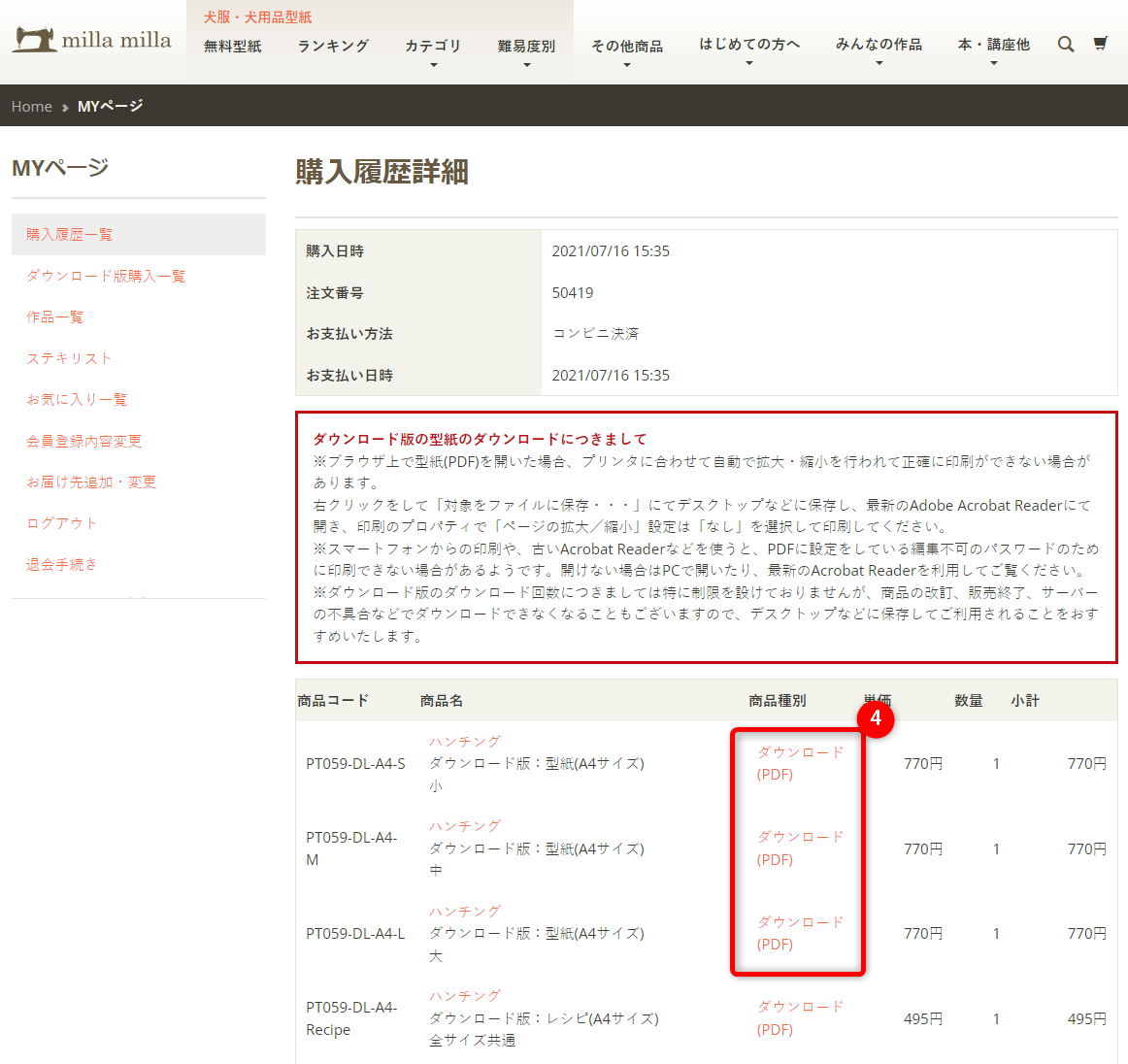
Task: Go to Home breadcrumb link
Action: point(32,107)
